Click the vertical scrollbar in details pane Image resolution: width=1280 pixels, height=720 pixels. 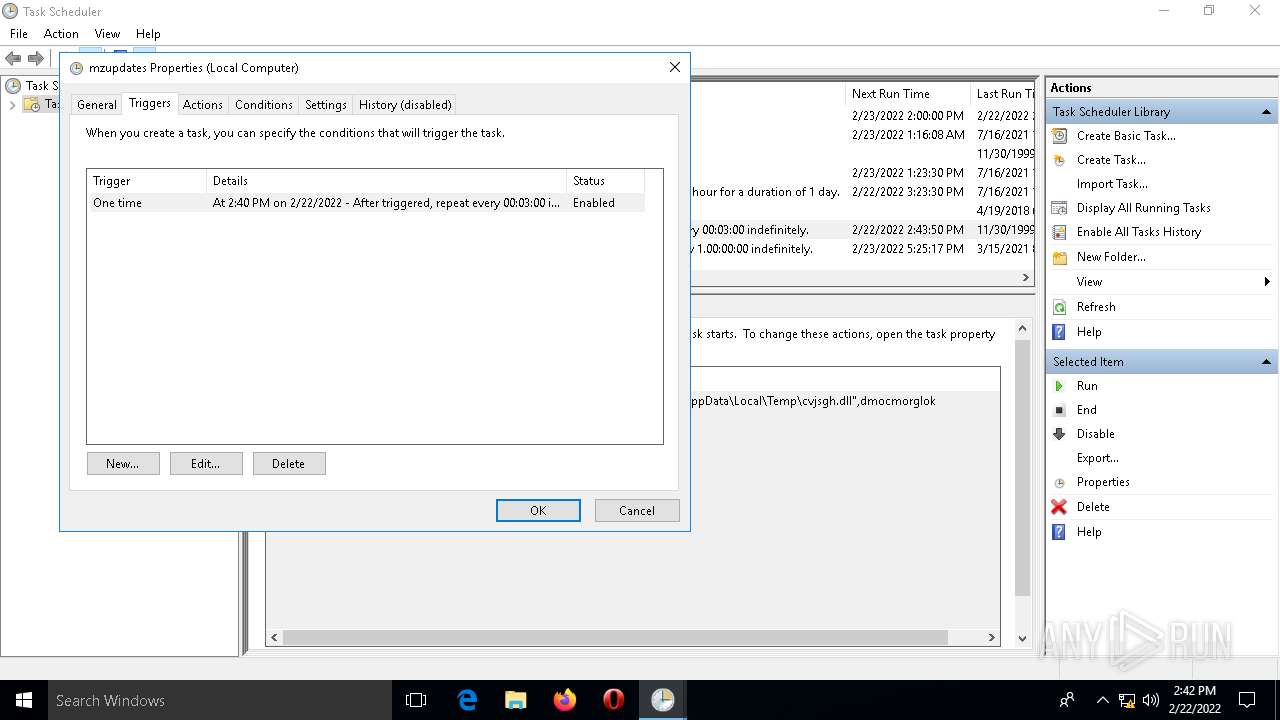point(1022,466)
